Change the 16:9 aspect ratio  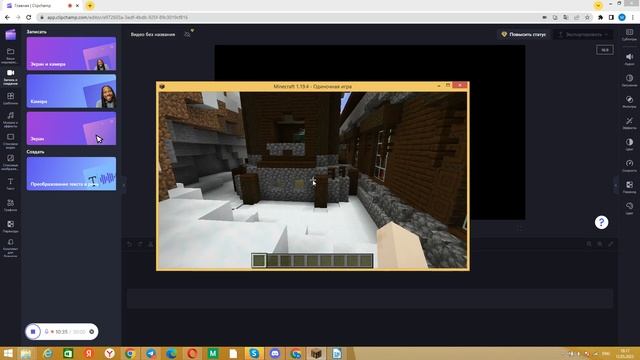tap(604, 50)
